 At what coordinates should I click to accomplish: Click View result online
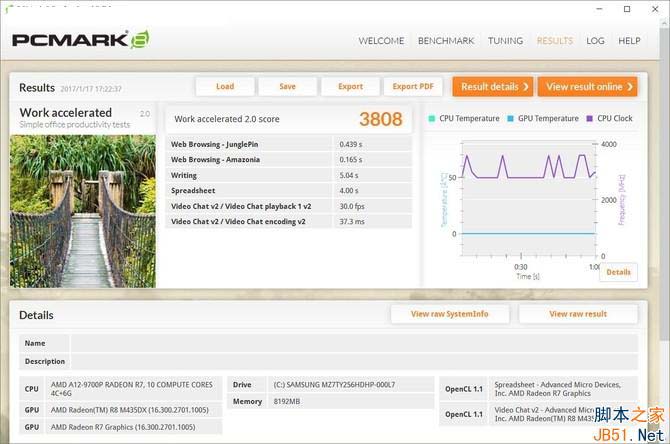(588, 87)
